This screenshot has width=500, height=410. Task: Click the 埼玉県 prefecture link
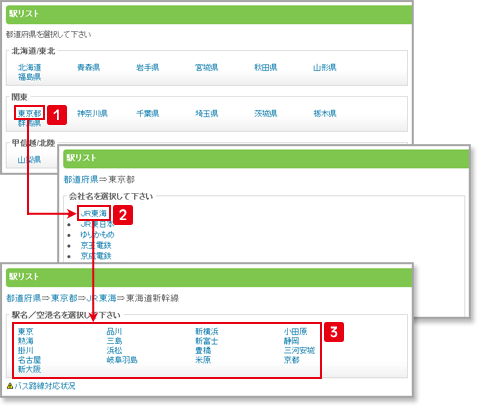(x=207, y=113)
